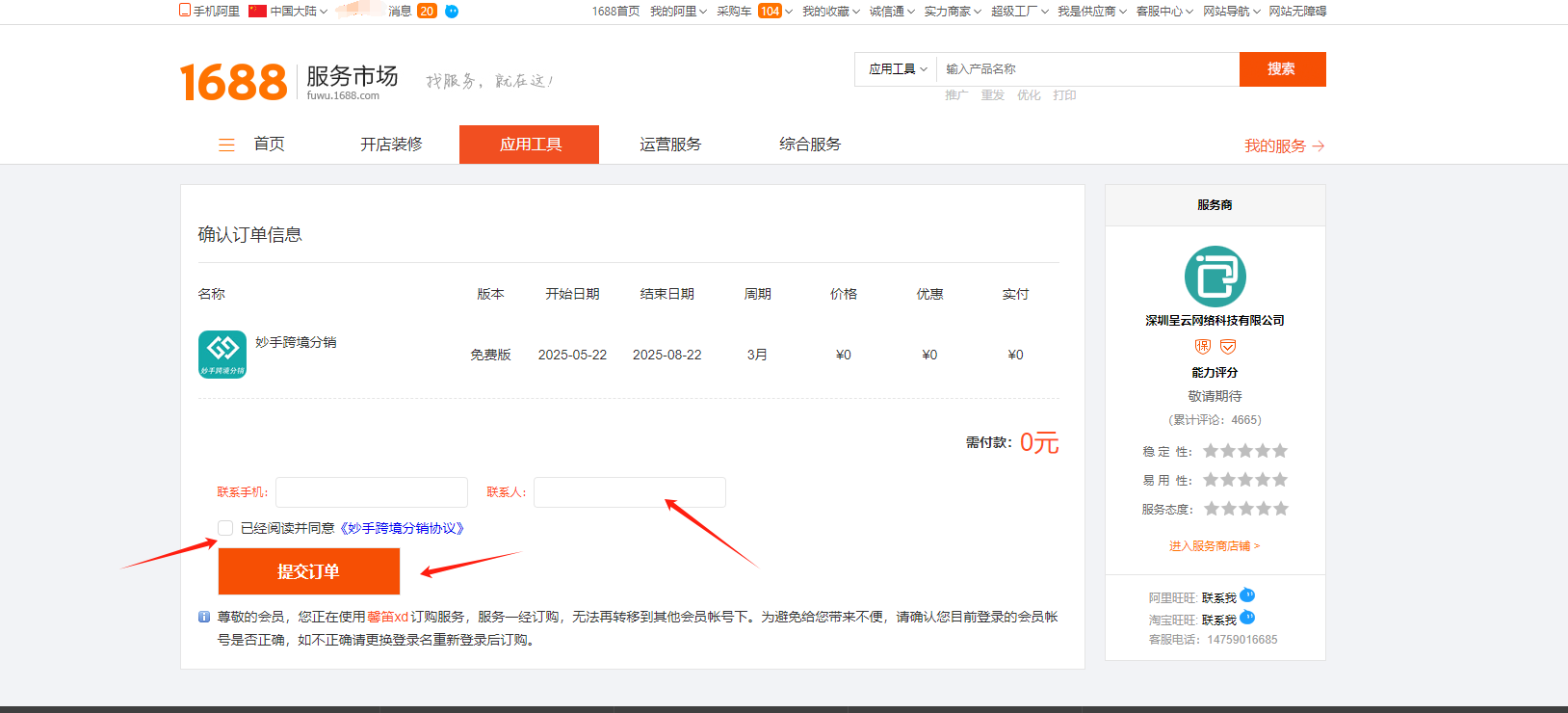Open the blue Wangwang message icon in top bar

(452, 12)
